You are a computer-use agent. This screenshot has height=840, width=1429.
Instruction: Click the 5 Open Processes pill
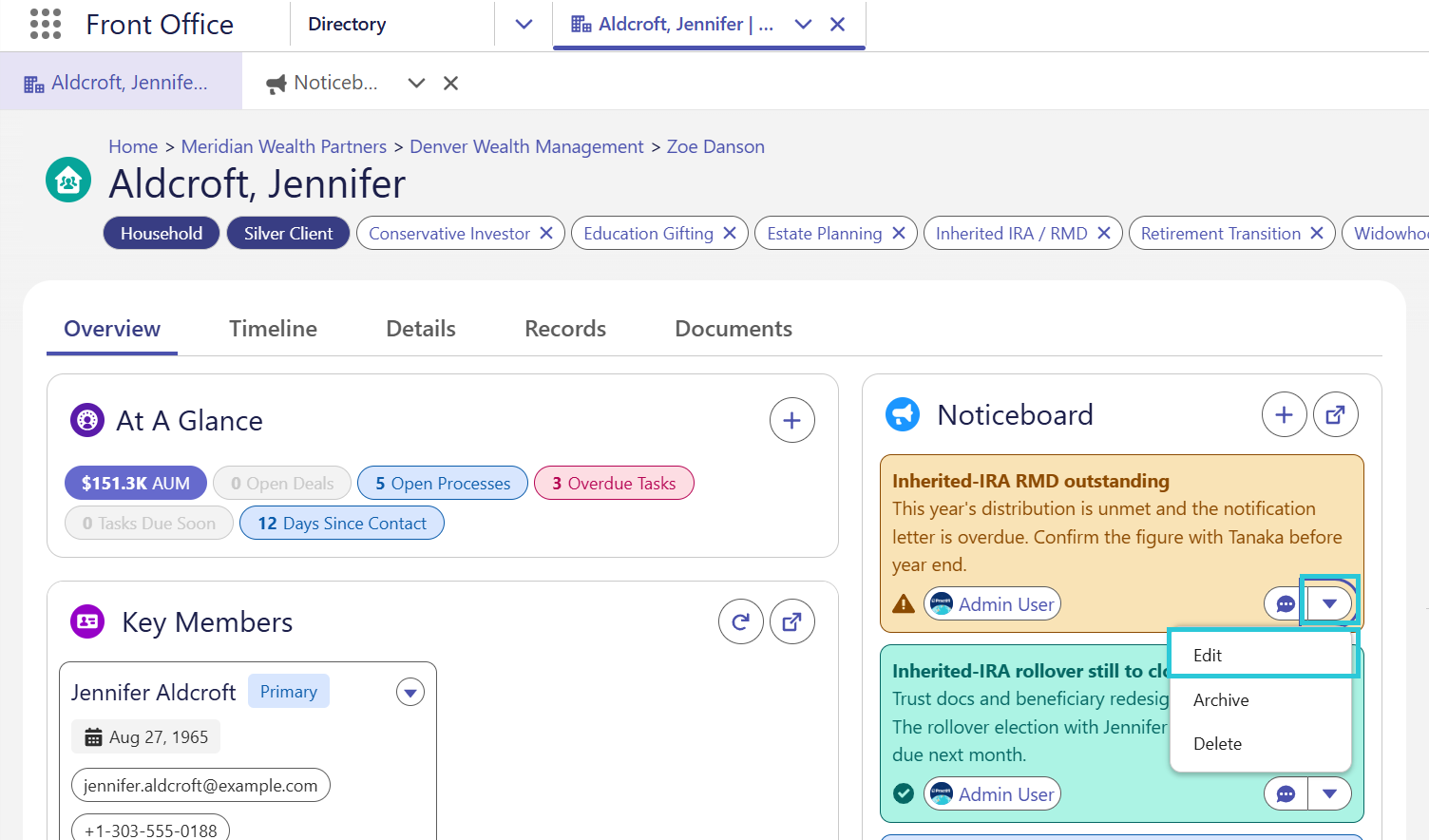pyautogui.click(x=443, y=484)
